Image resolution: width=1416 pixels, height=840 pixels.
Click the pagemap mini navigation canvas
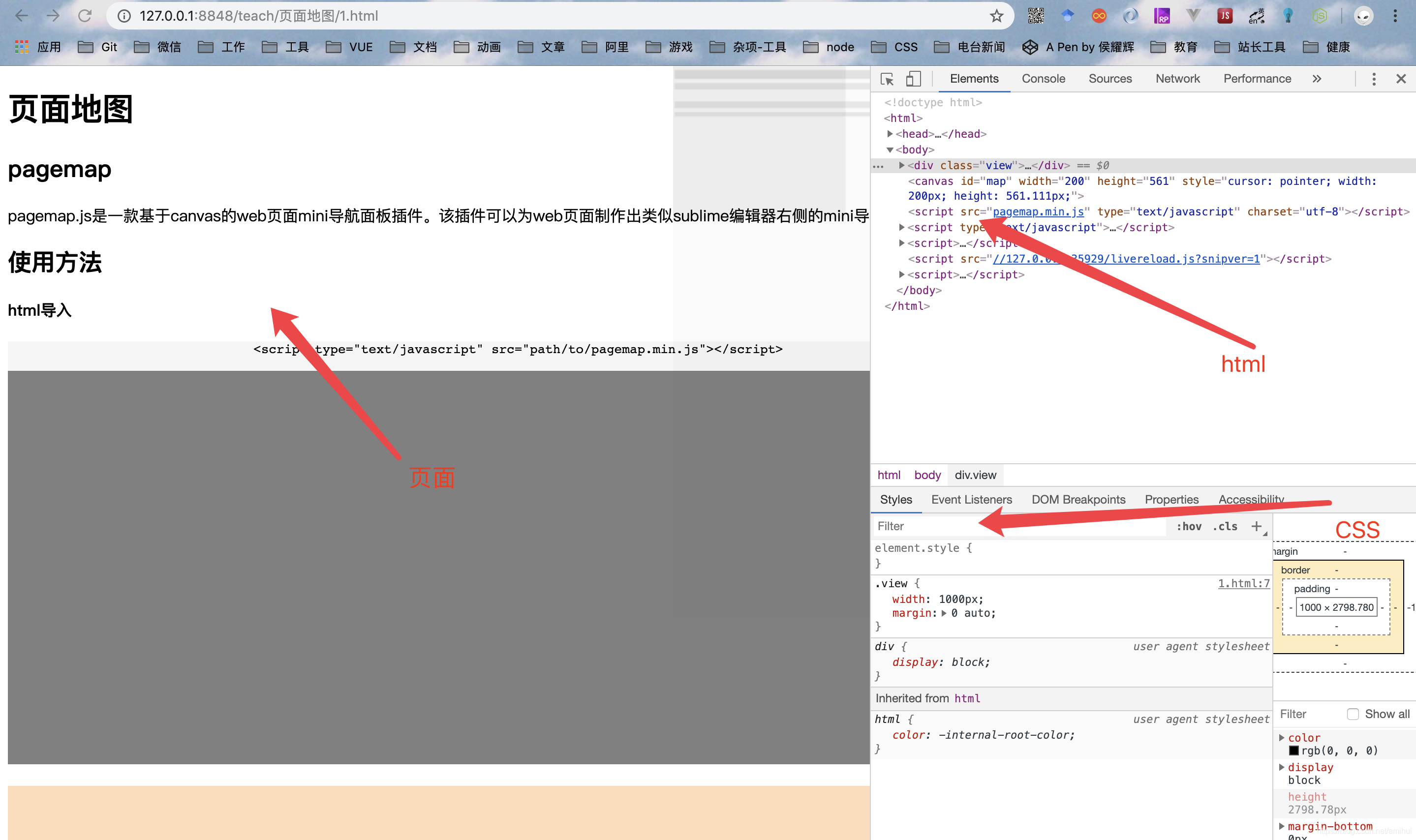tap(771, 341)
